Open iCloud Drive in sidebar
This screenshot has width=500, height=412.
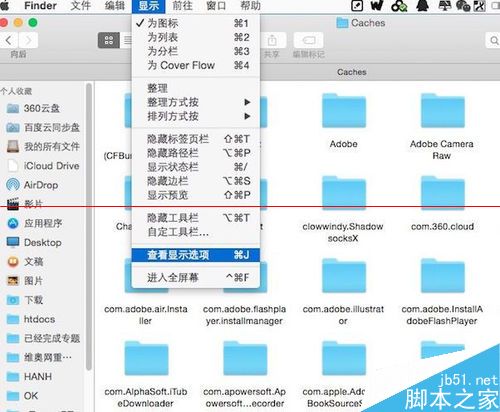[43, 166]
